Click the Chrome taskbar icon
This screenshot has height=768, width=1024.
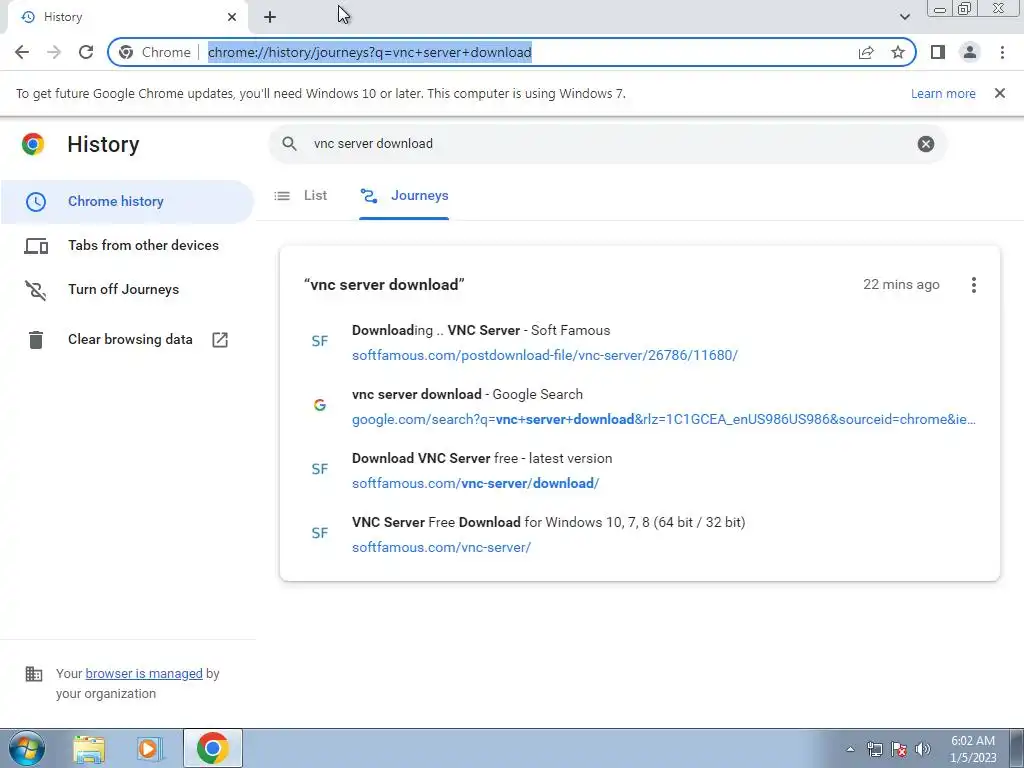coord(212,748)
